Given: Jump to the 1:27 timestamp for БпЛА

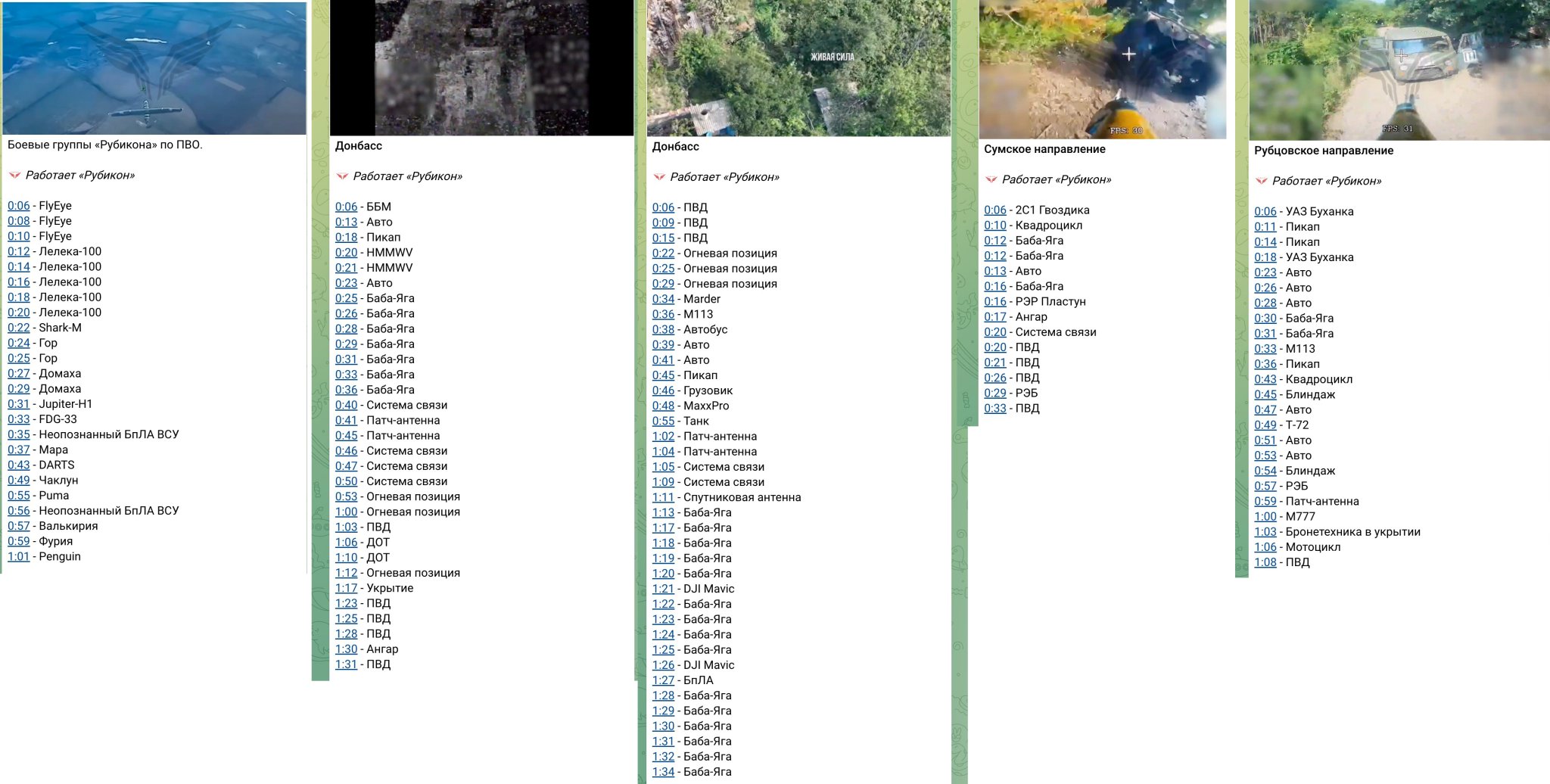Looking at the screenshot, I should pyautogui.click(x=664, y=680).
